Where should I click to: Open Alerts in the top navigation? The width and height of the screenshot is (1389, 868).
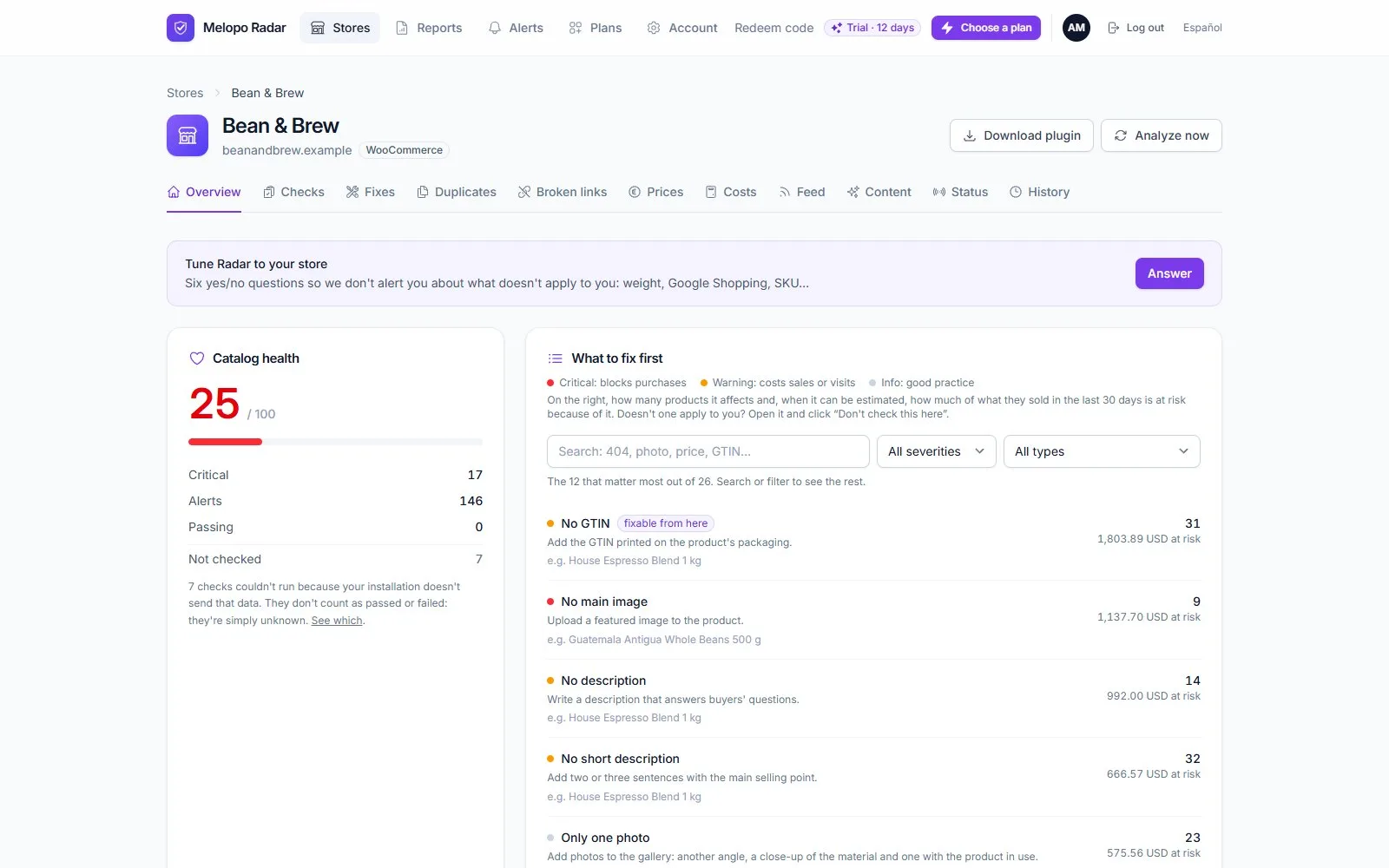click(x=516, y=28)
